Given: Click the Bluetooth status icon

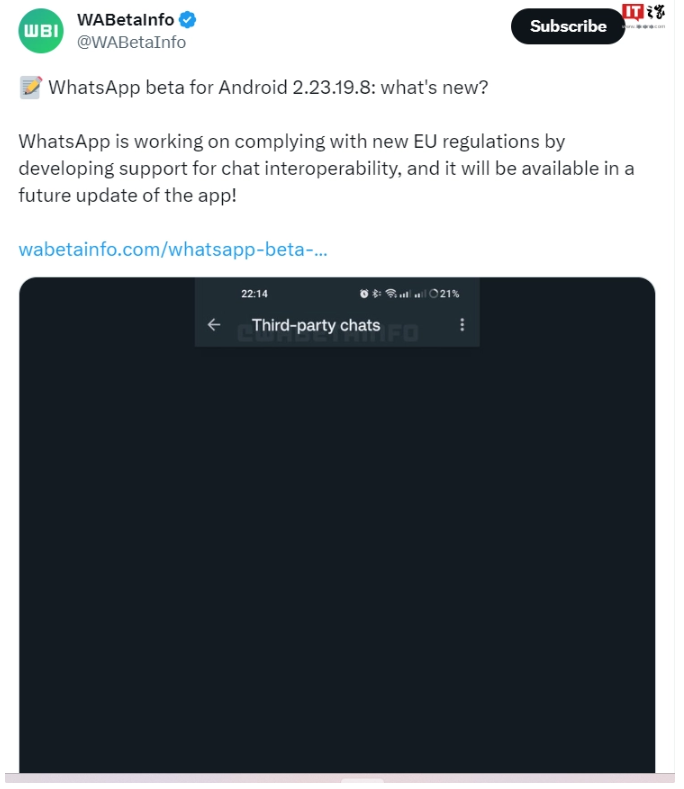Looking at the screenshot, I should pyautogui.click(x=376, y=293).
